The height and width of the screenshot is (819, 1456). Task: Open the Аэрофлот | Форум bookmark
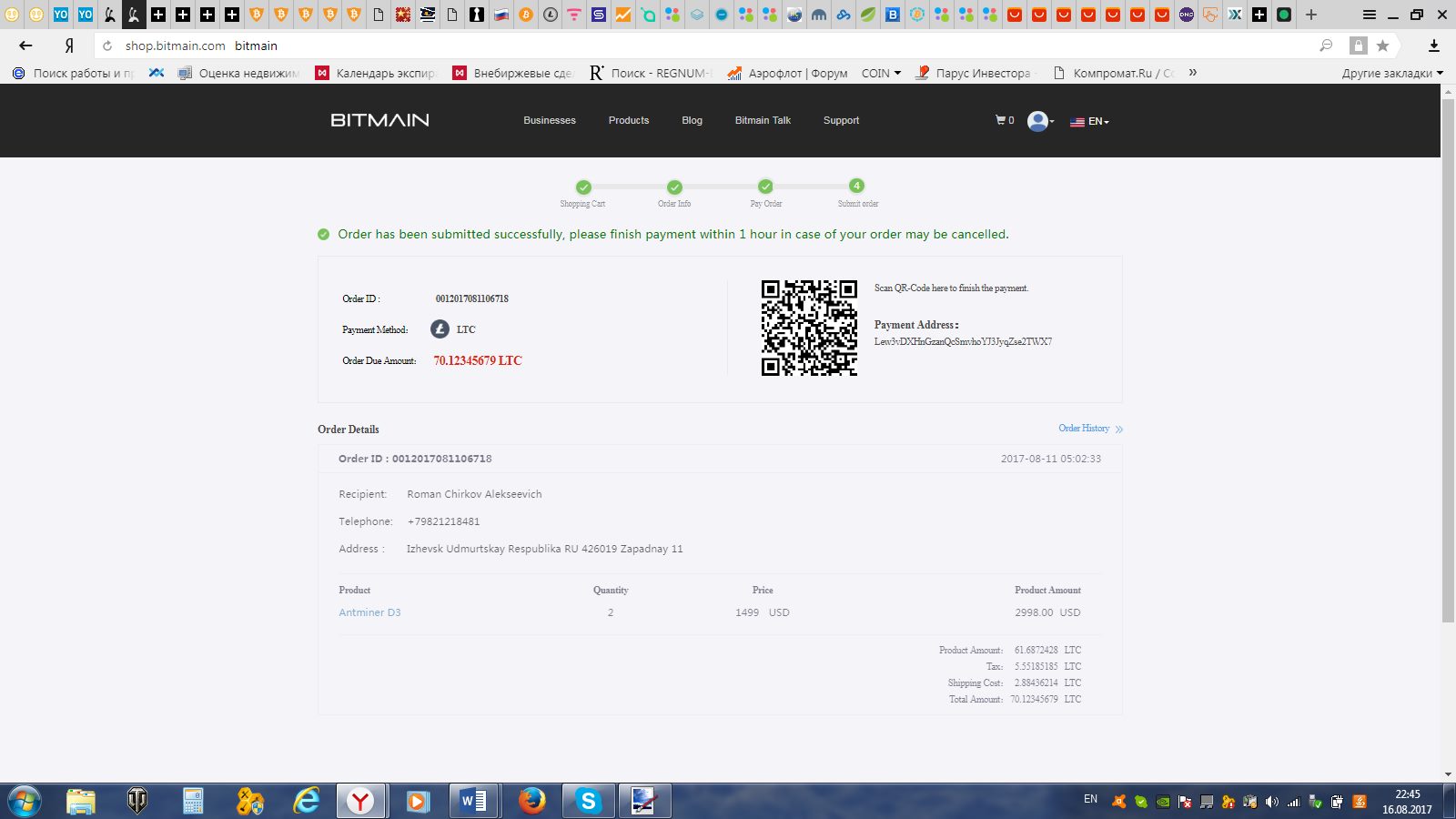[787, 73]
